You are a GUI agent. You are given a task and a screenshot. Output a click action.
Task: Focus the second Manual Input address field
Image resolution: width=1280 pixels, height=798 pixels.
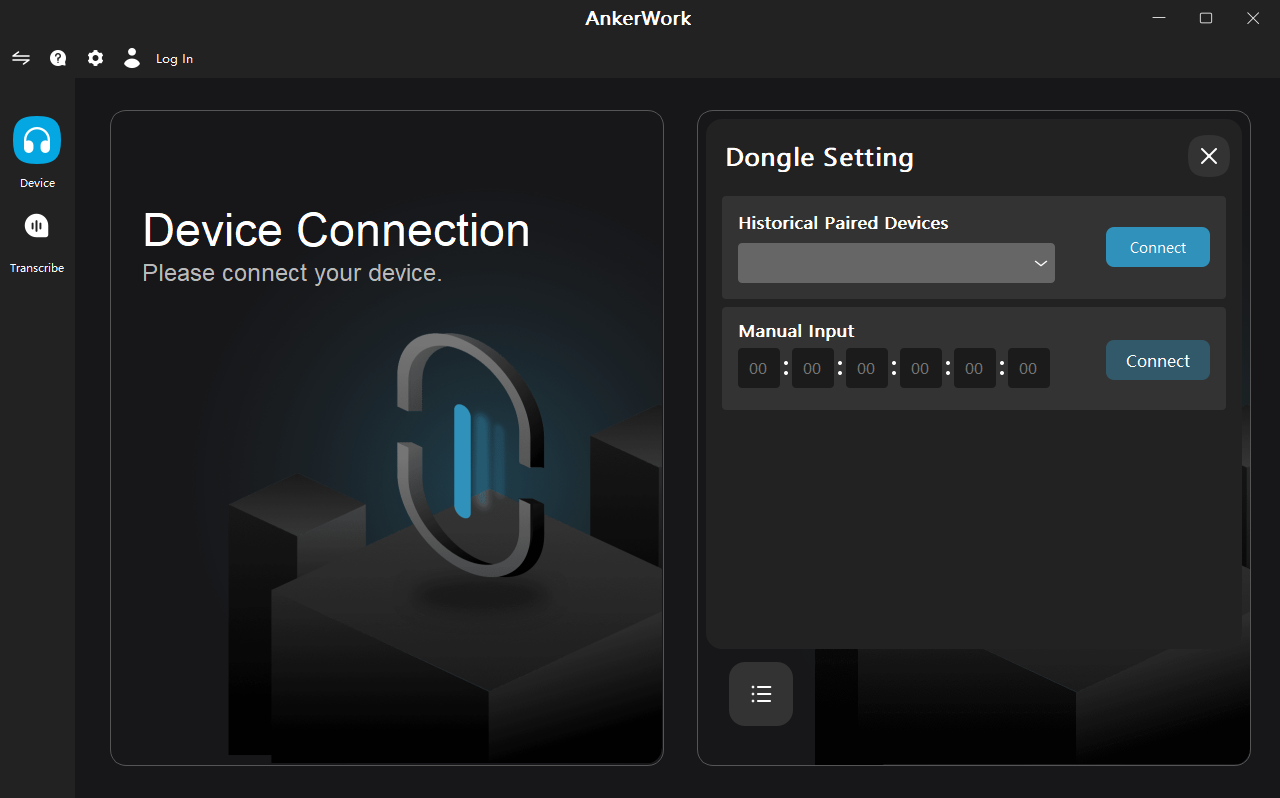(812, 368)
